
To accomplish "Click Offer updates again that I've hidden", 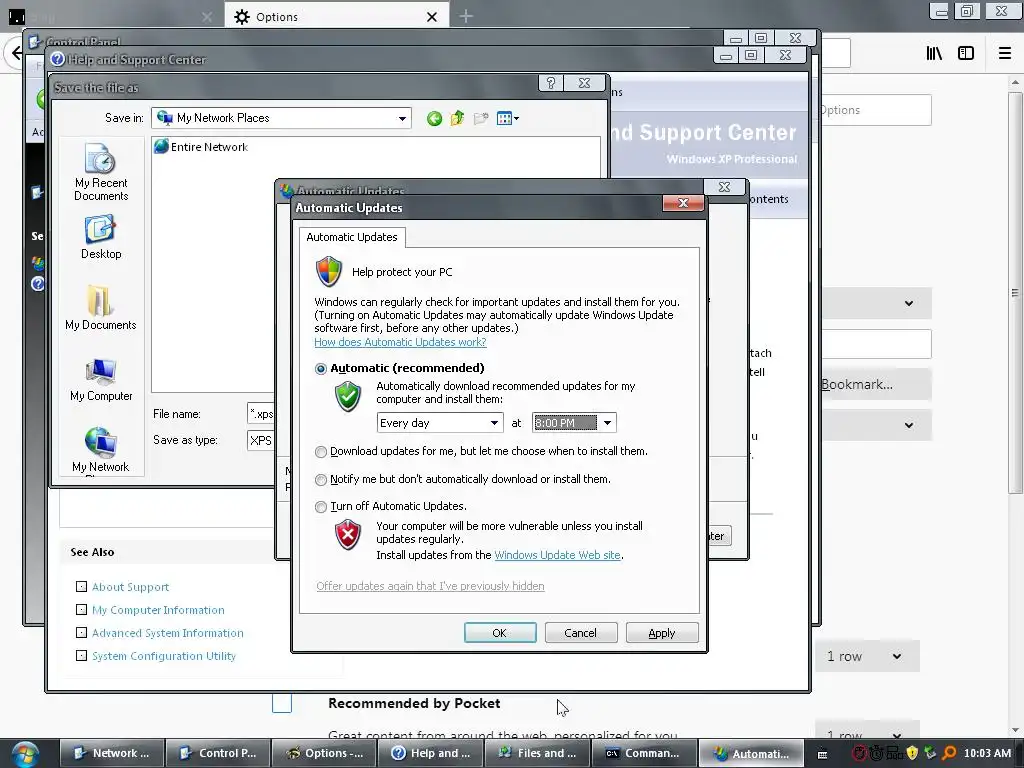I will (x=430, y=586).
